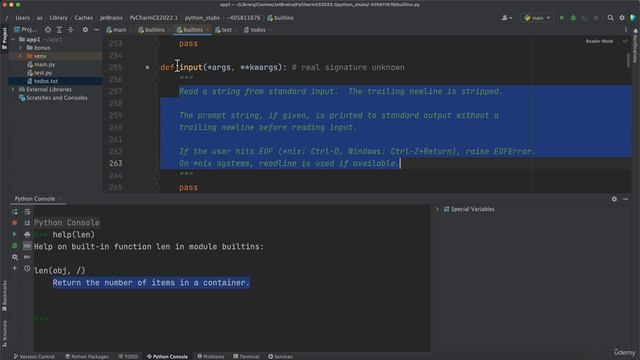Click the gutter marker on line 255
This screenshot has height=360, width=640.
(x=147, y=67)
